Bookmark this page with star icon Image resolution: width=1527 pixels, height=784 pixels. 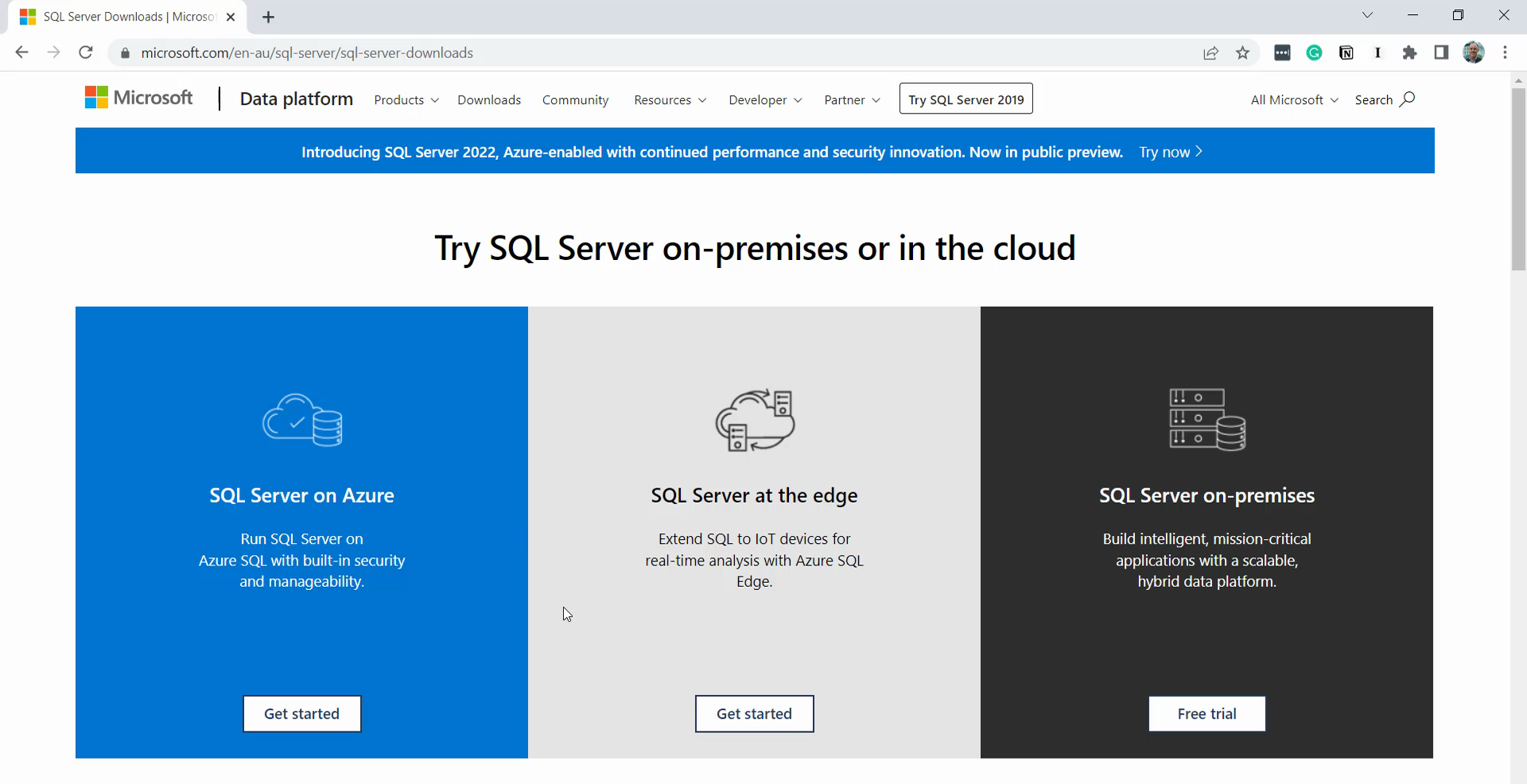pos(1242,53)
